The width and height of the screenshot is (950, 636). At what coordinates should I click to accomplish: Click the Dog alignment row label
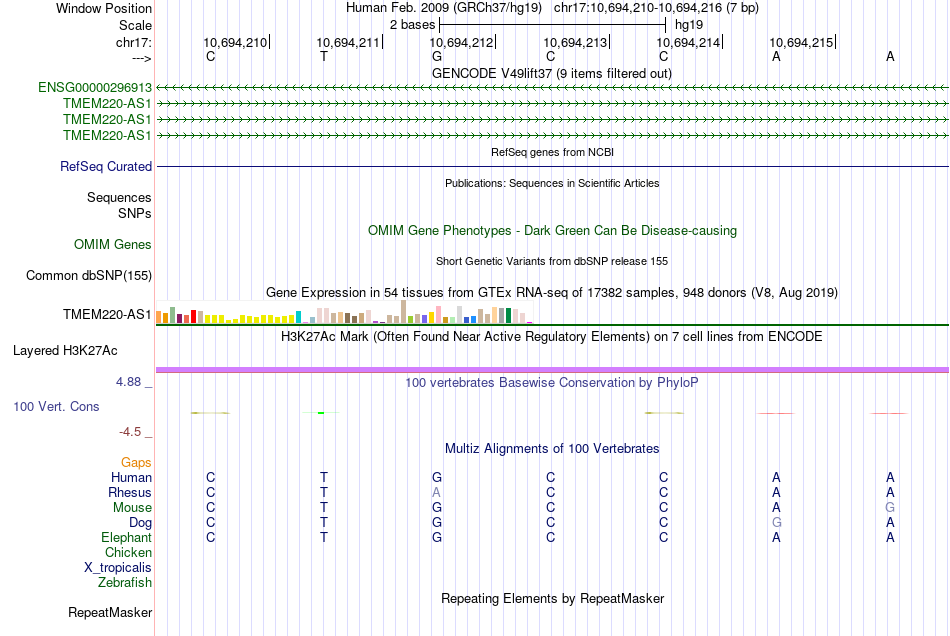[x=141, y=523]
